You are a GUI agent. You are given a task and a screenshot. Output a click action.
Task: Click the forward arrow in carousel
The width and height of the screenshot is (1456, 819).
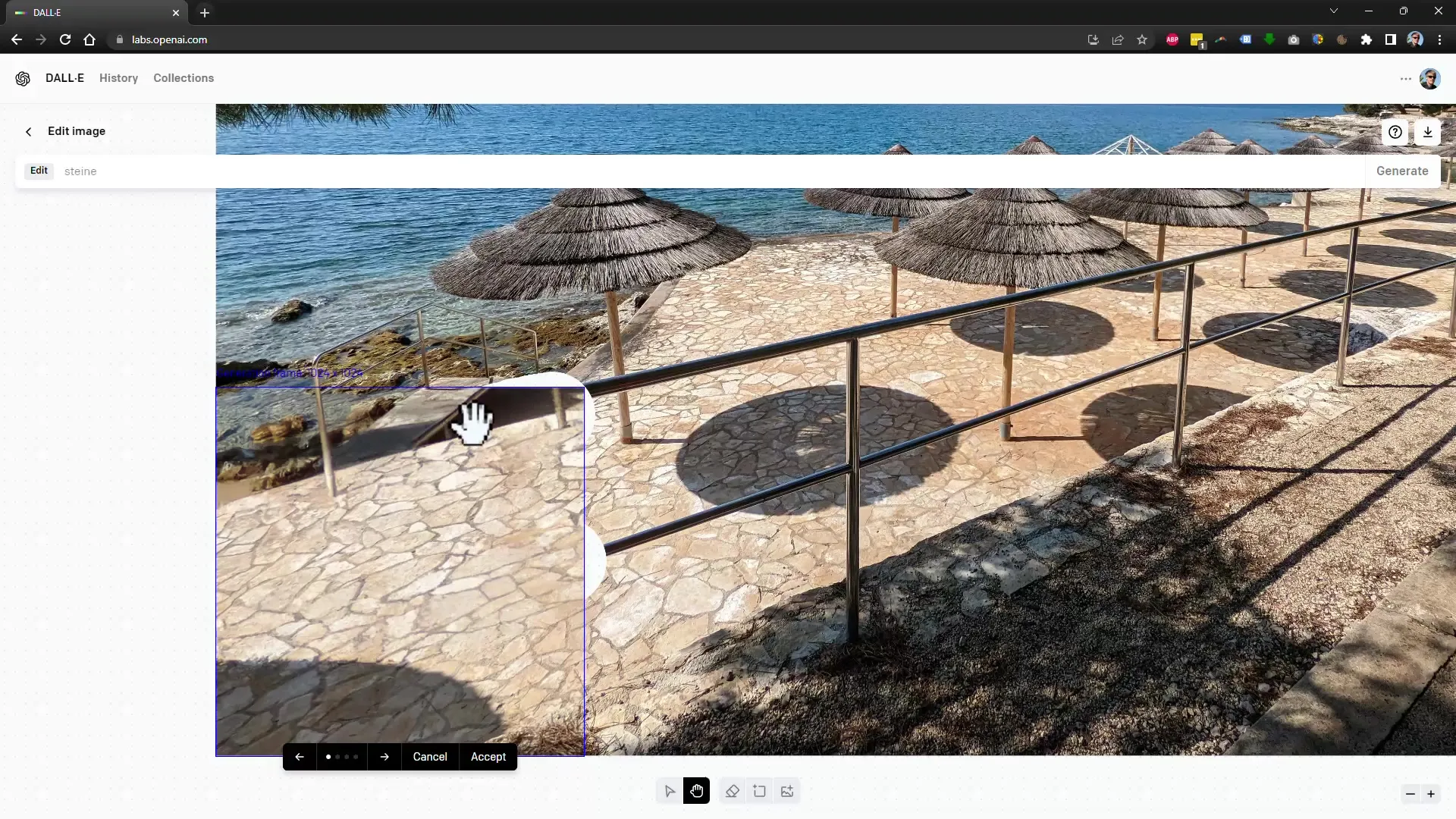[x=384, y=757]
